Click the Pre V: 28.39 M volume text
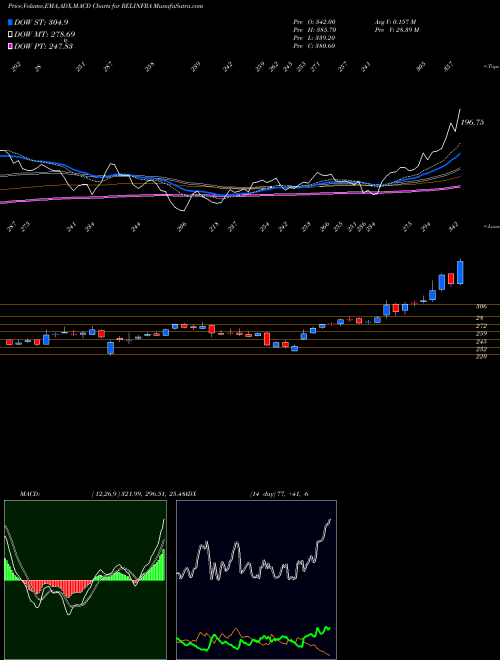Screen dimensions: 500x660 [x=396, y=29]
